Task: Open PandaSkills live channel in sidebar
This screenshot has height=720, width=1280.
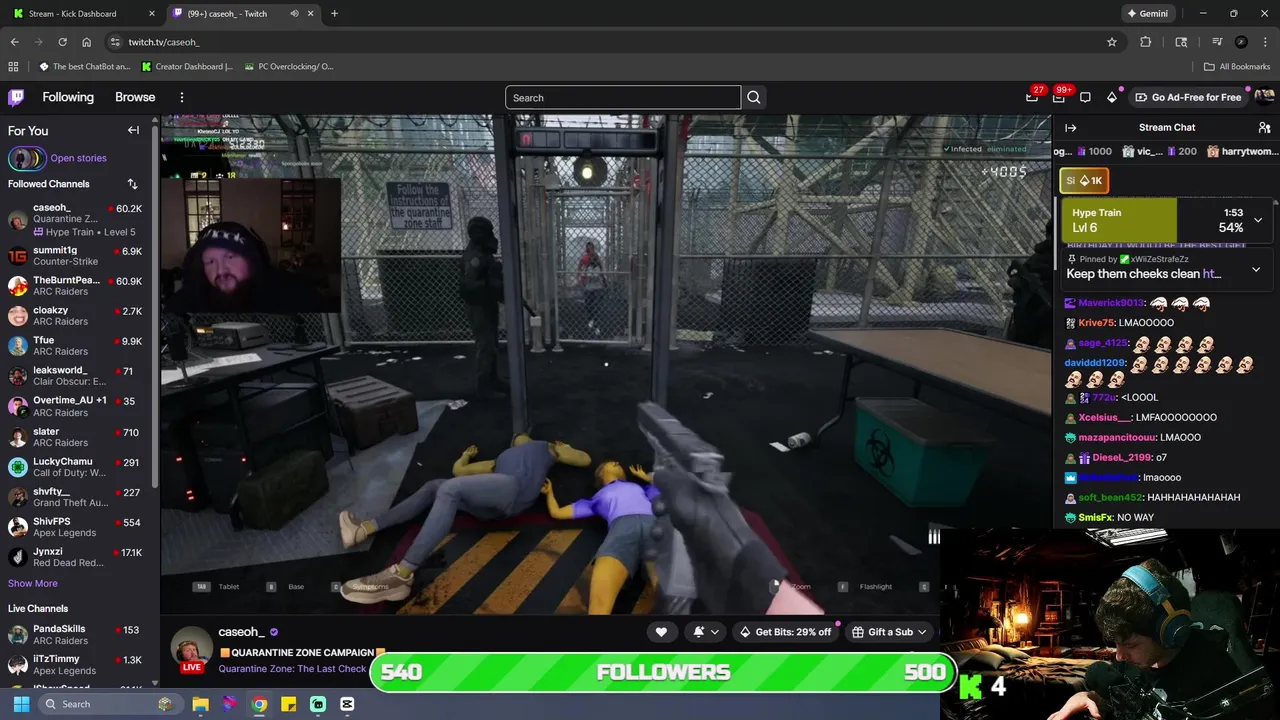Action: [x=77, y=635]
